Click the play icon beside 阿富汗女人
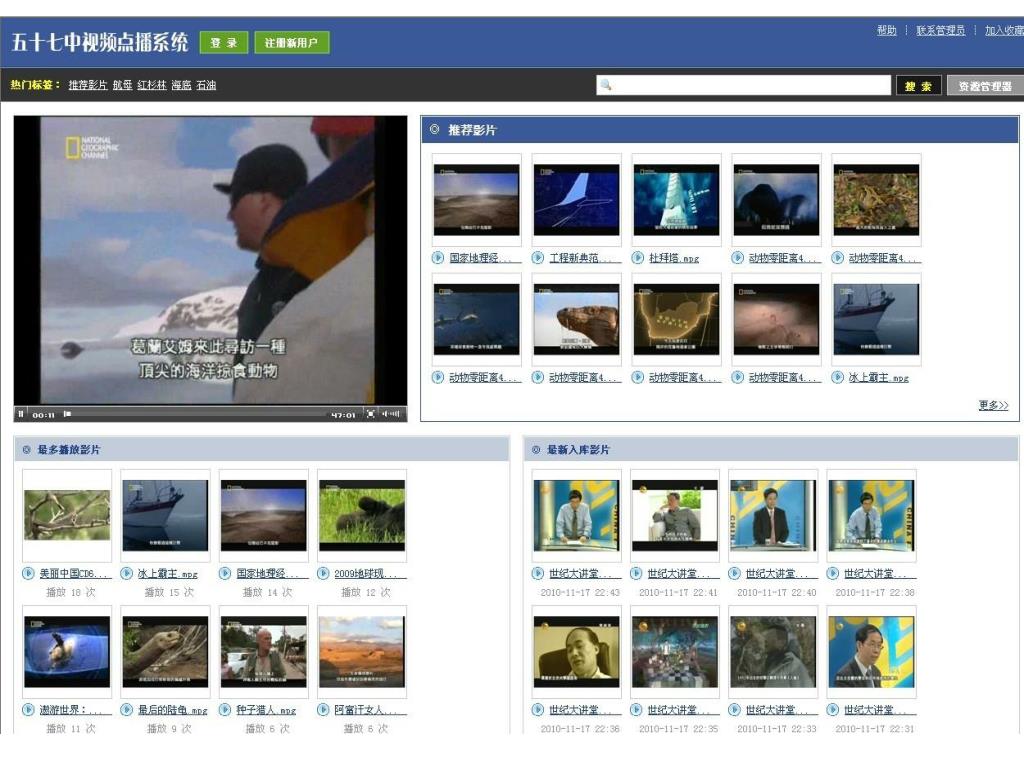 323,709
